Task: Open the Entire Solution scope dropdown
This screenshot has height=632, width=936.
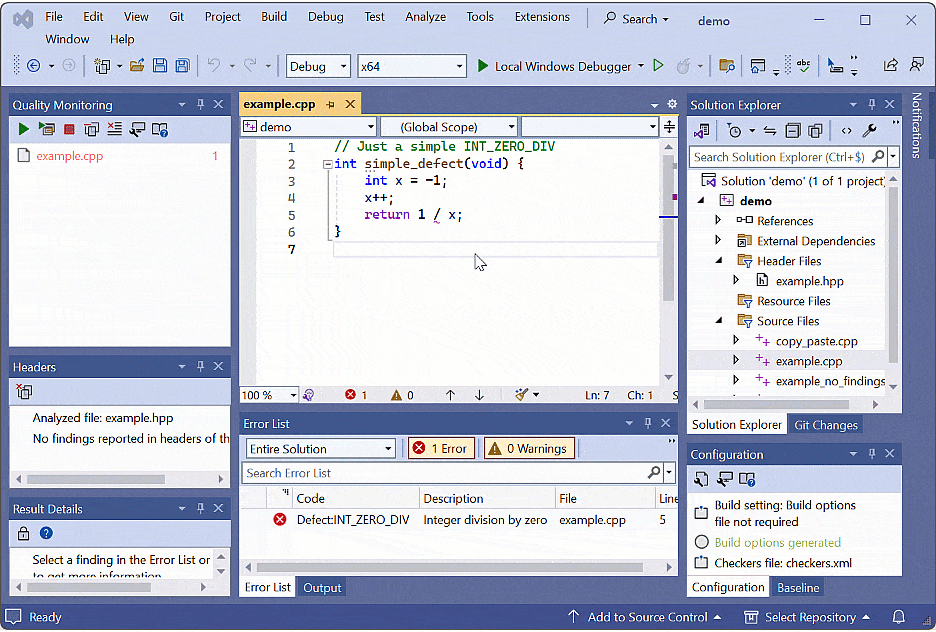Action: (x=320, y=448)
